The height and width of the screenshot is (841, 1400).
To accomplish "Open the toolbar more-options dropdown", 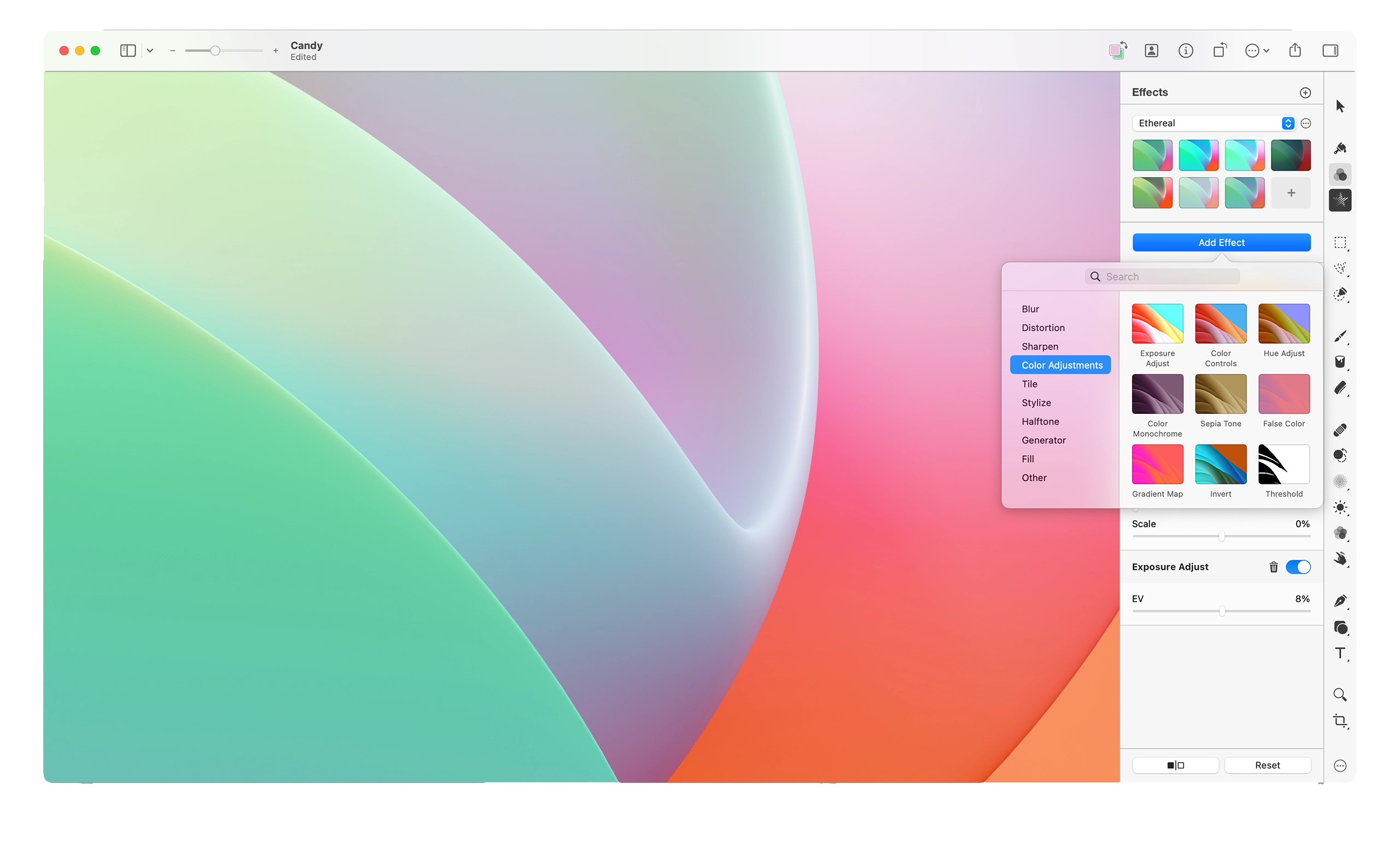I will (1257, 50).
